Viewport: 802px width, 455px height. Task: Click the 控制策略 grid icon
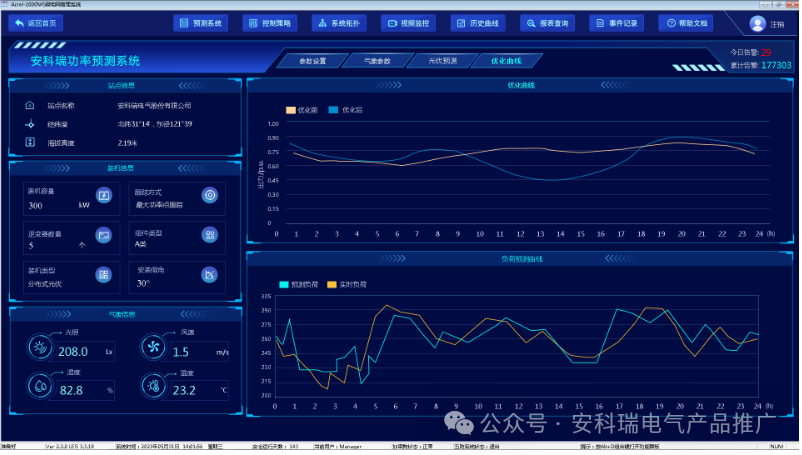(x=253, y=24)
